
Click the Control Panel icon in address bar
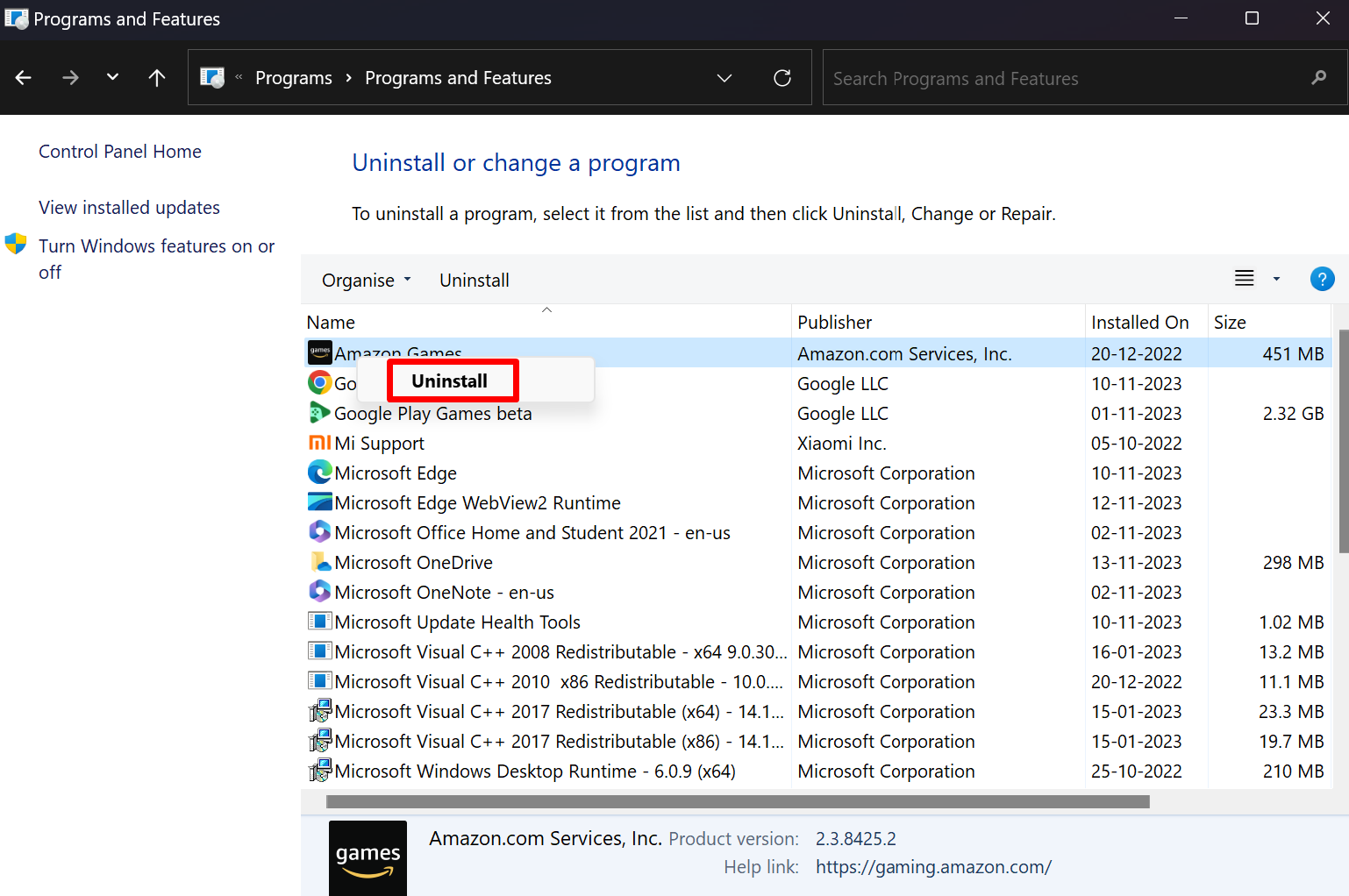pyautogui.click(x=212, y=77)
